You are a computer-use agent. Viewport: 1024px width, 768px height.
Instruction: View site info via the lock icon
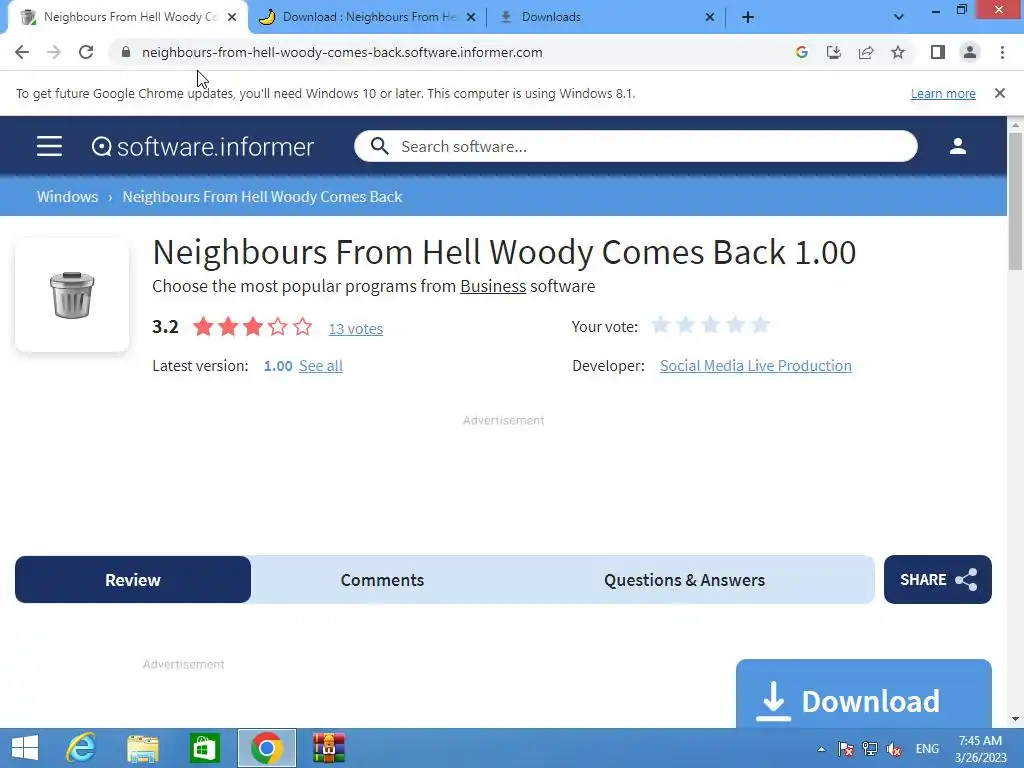tap(126, 52)
